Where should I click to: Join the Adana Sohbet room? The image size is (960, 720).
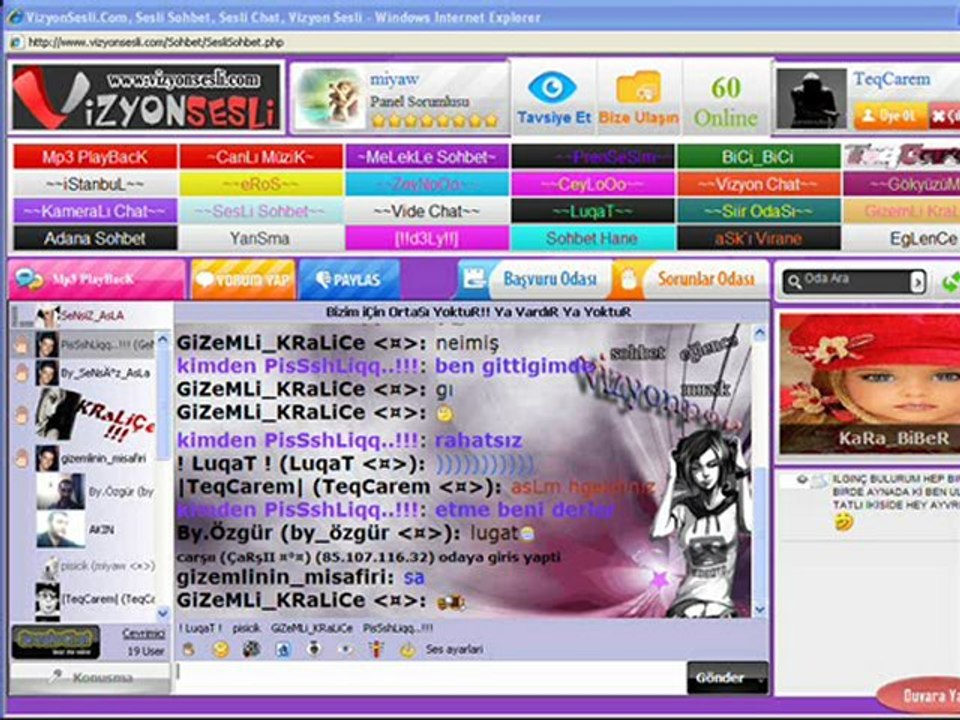point(95,238)
